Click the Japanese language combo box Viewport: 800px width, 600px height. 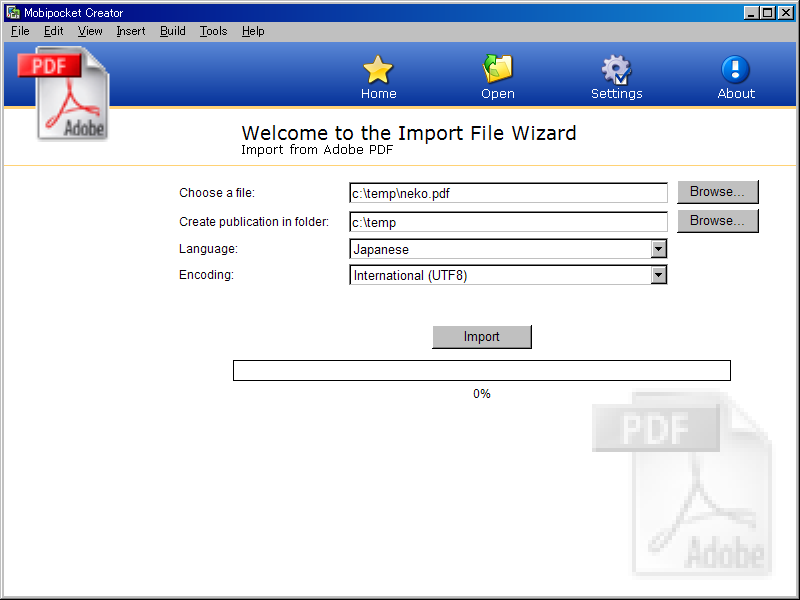508,249
